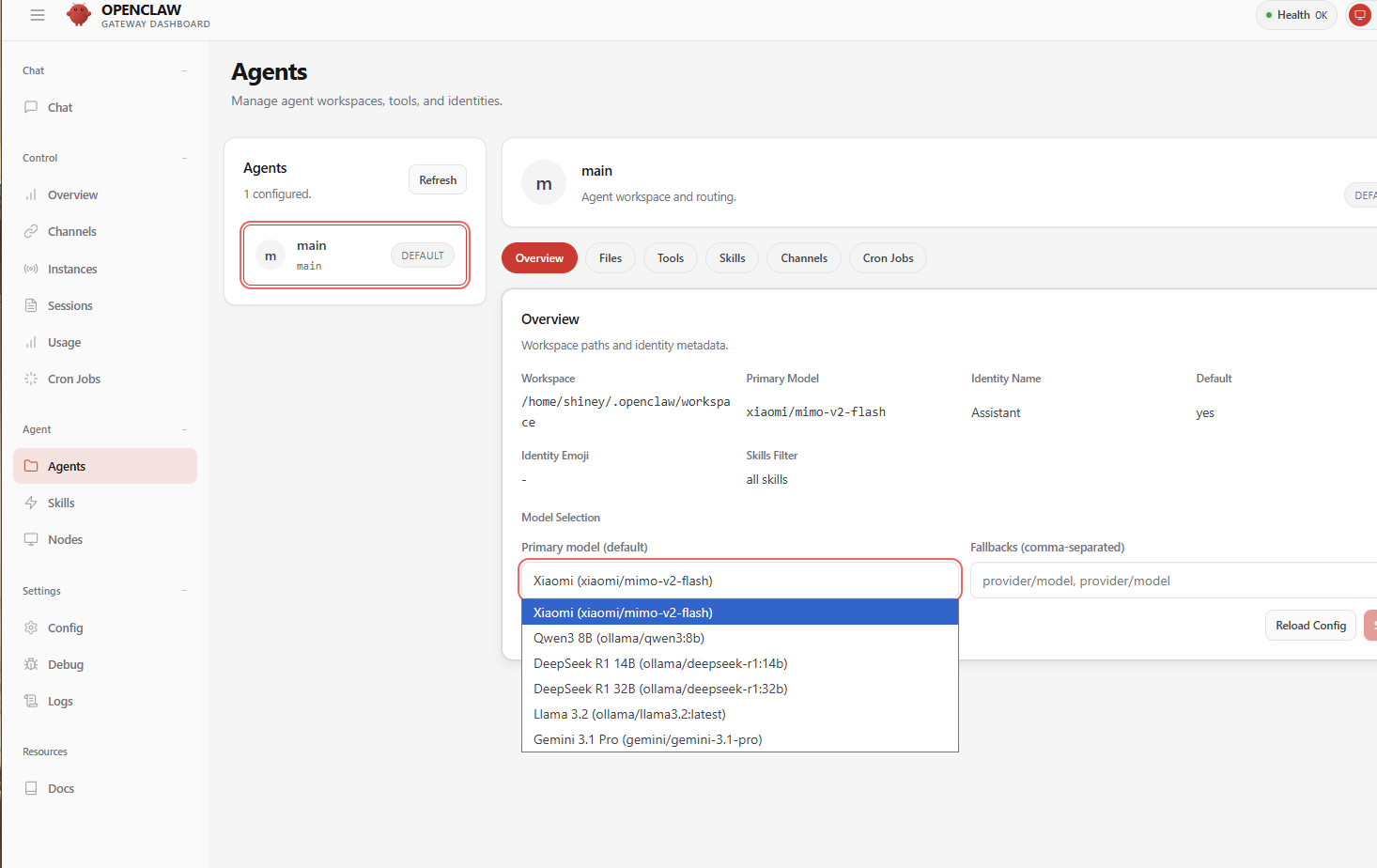The height and width of the screenshot is (868, 1377).
Task: Open Skills via its lightning icon
Action: 31,503
